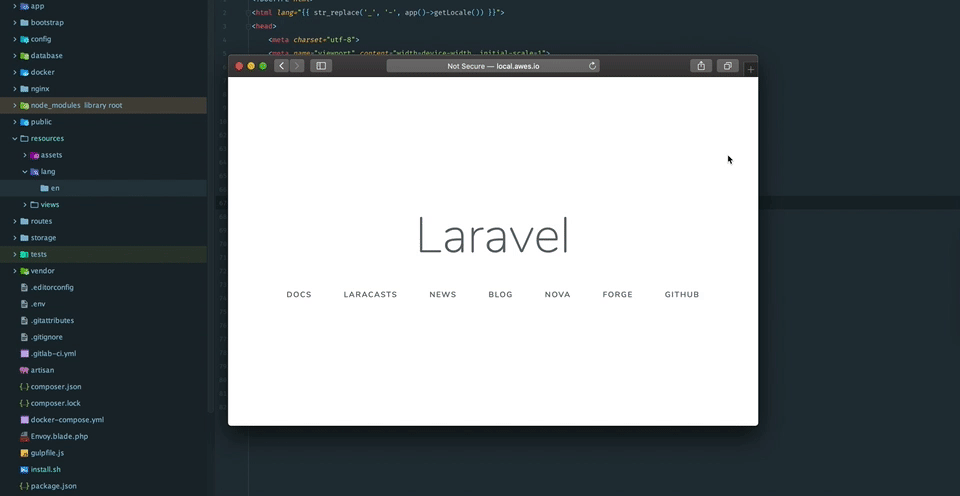Open the FORGE link
Viewport: 960px width, 496px height.
coord(617,295)
